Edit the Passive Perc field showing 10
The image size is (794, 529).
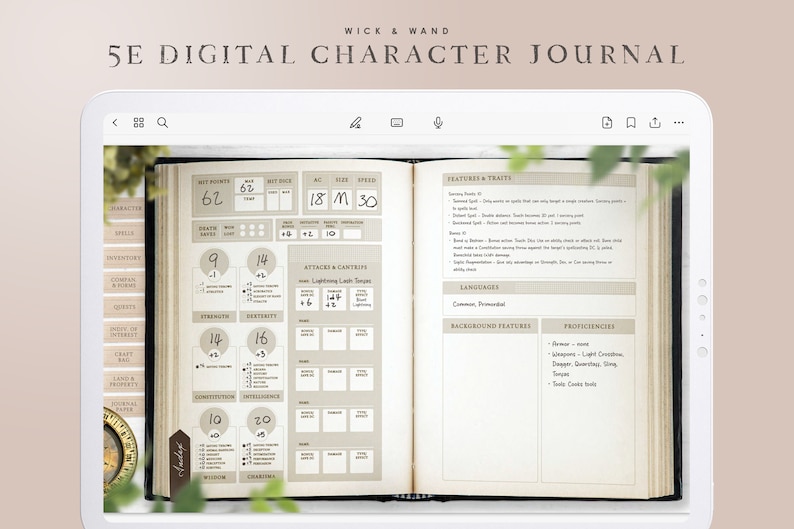point(330,234)
